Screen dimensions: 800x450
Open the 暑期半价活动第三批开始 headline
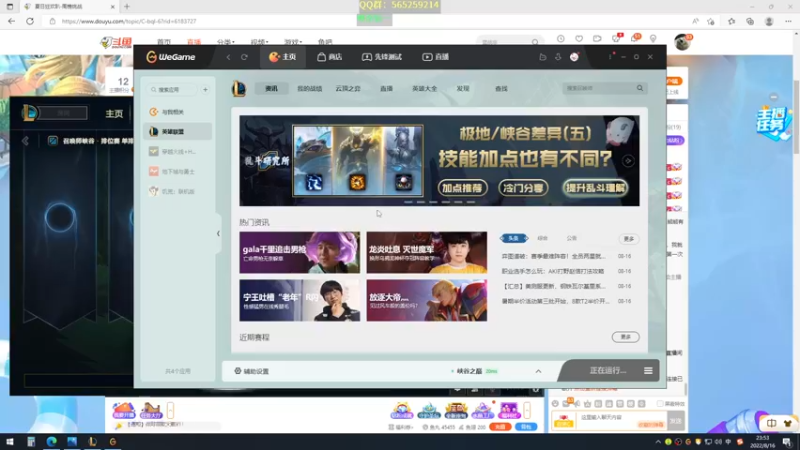[555, 301]
